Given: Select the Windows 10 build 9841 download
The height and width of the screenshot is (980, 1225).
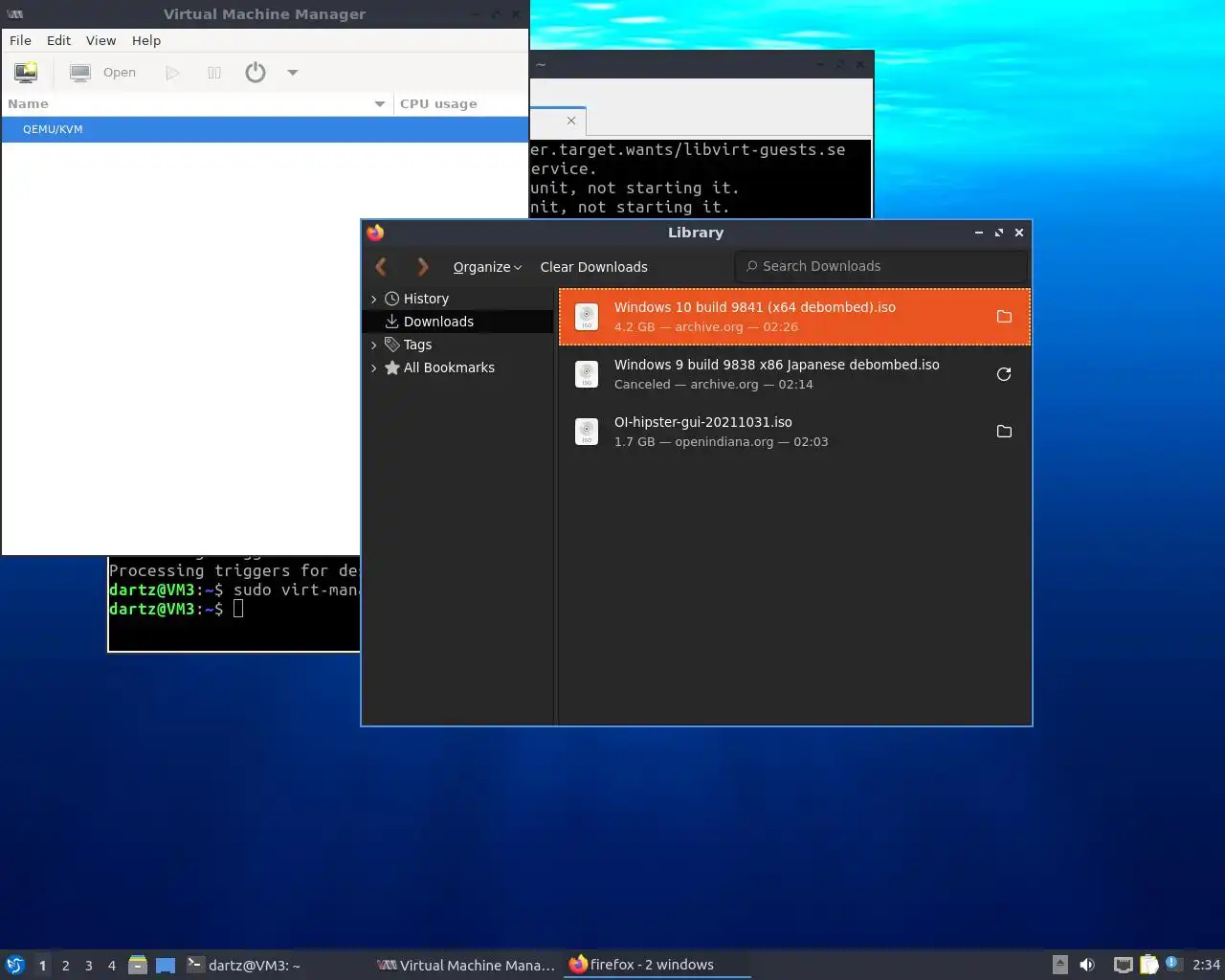Looking at the screenshot, I should click(794, 317).
